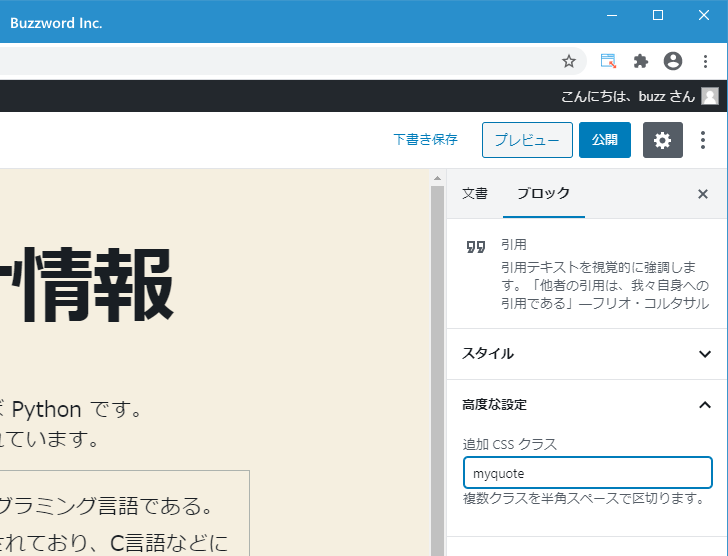This screenshot has height=556, width=728.
Task: Open the browser extensions puzzle icon
Action: click(x=641, y=61)
